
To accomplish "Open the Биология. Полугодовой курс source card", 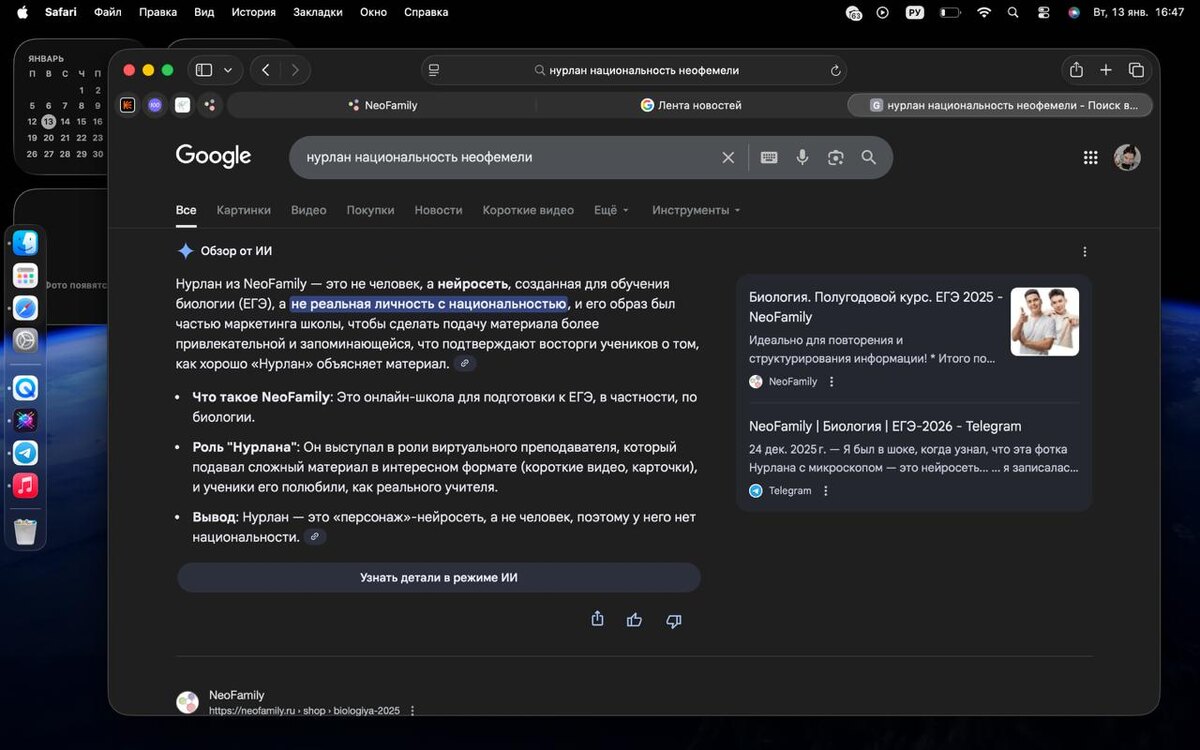I will (x=875, y=307).
